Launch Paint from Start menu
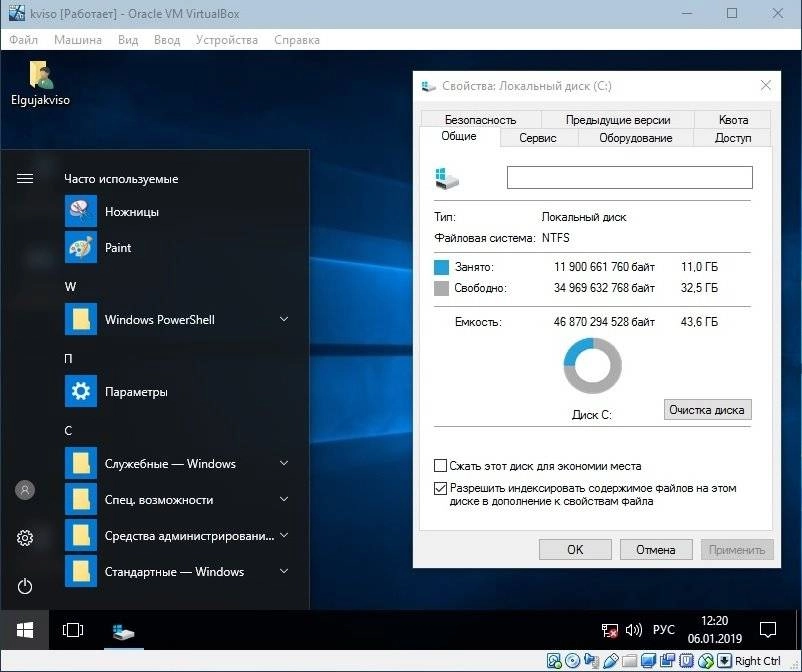Viewport: 802px width, 672px height. click(x=177, y=248)
